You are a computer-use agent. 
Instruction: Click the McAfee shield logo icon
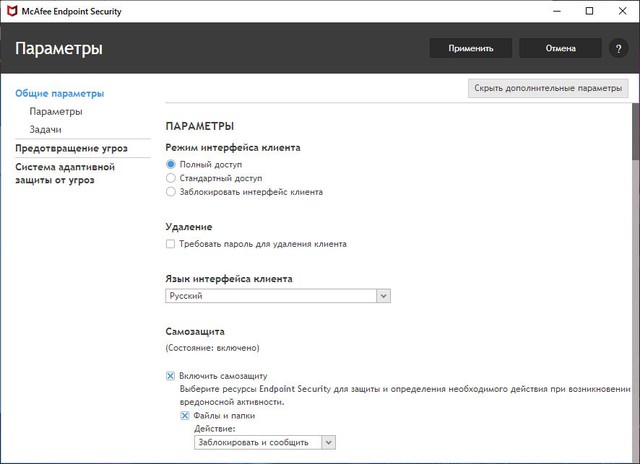point(13,12)
